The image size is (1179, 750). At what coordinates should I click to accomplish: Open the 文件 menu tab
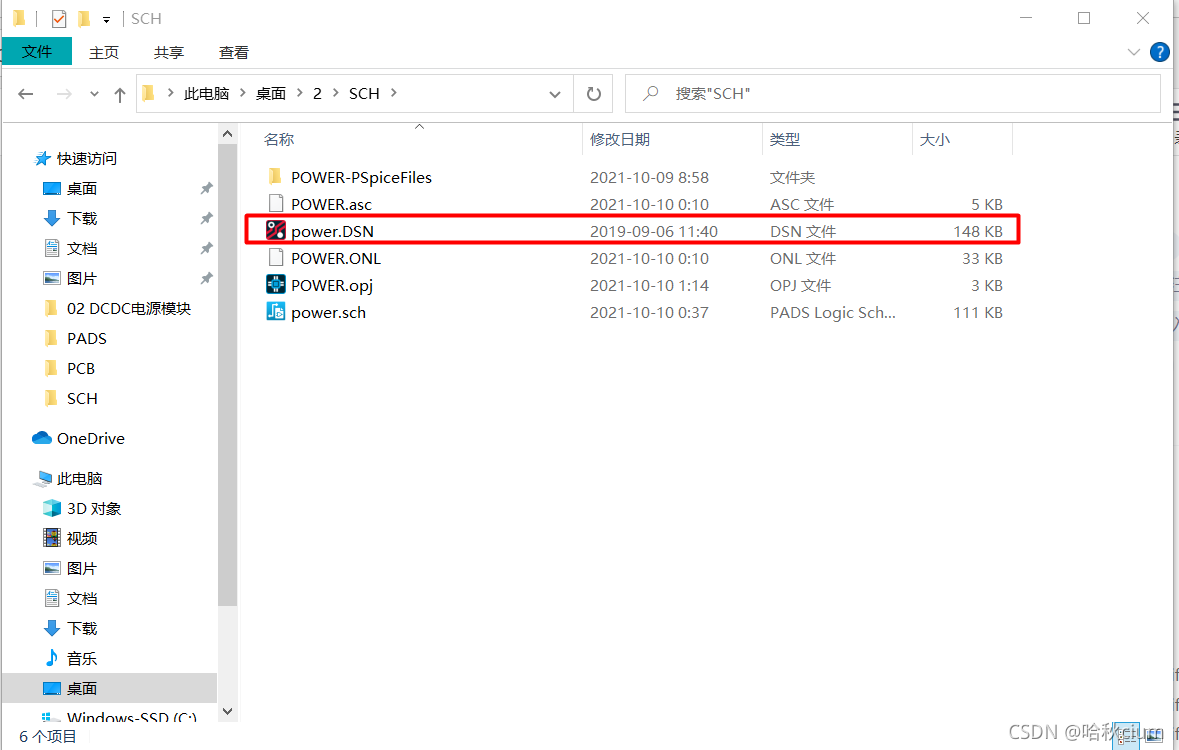37,51
